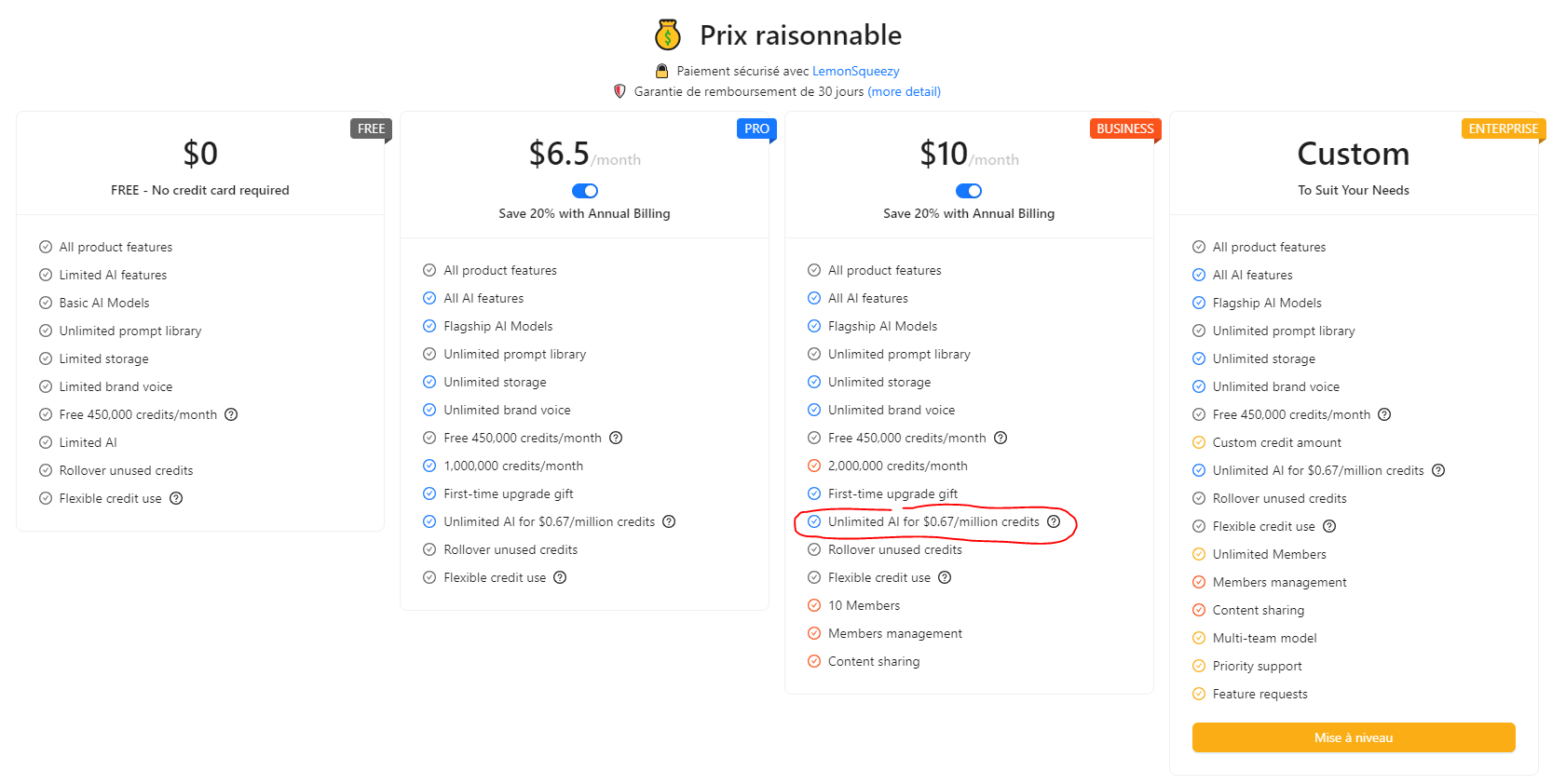1552x784 pixels.
Task: Click help icon beside ENTERPRISE Unlimited AI $0.67/million credits
Action: click(1438, 470)
